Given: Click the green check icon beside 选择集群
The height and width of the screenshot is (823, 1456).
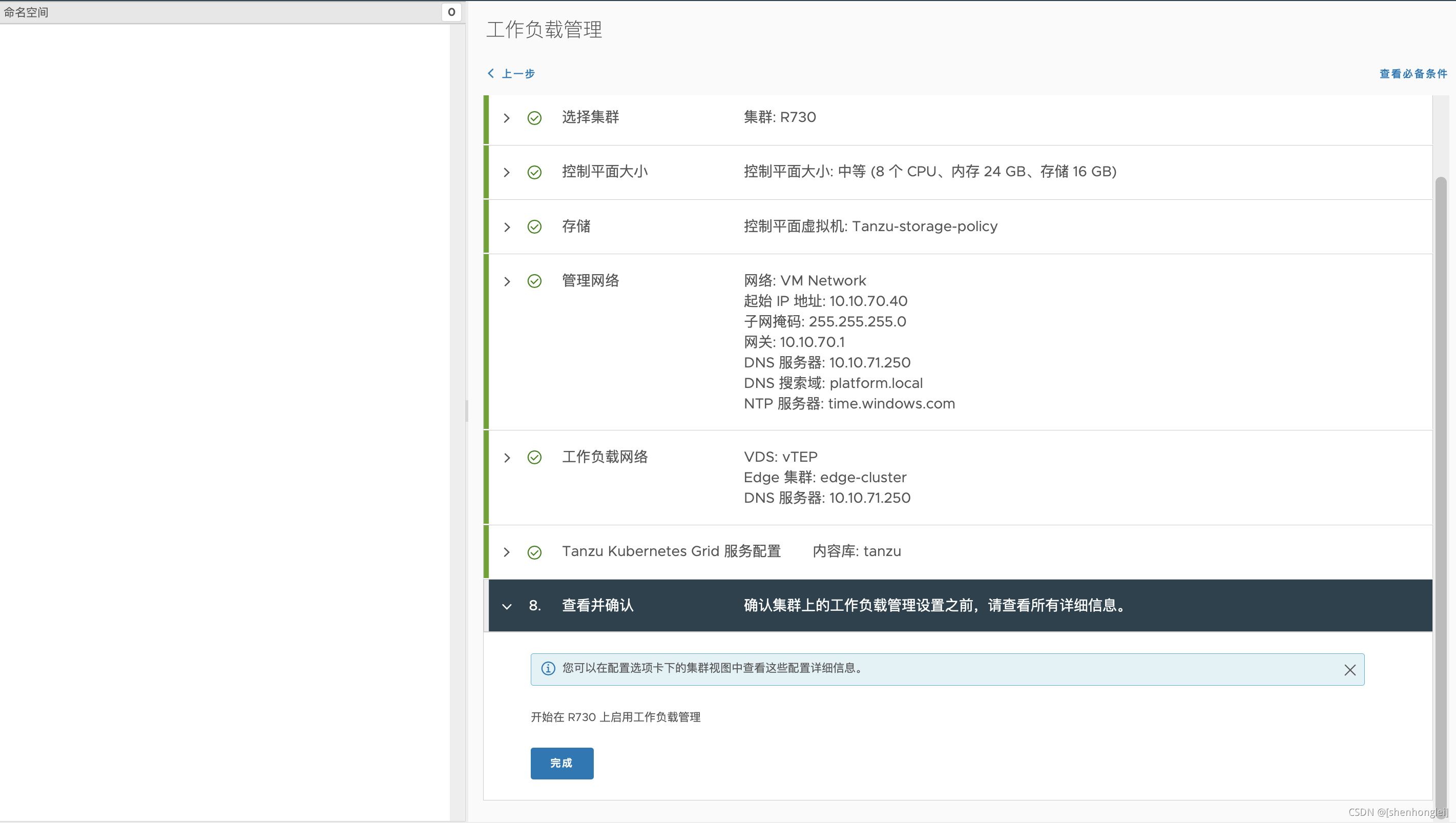Looking at the screenshot, I should click(535, 118).
